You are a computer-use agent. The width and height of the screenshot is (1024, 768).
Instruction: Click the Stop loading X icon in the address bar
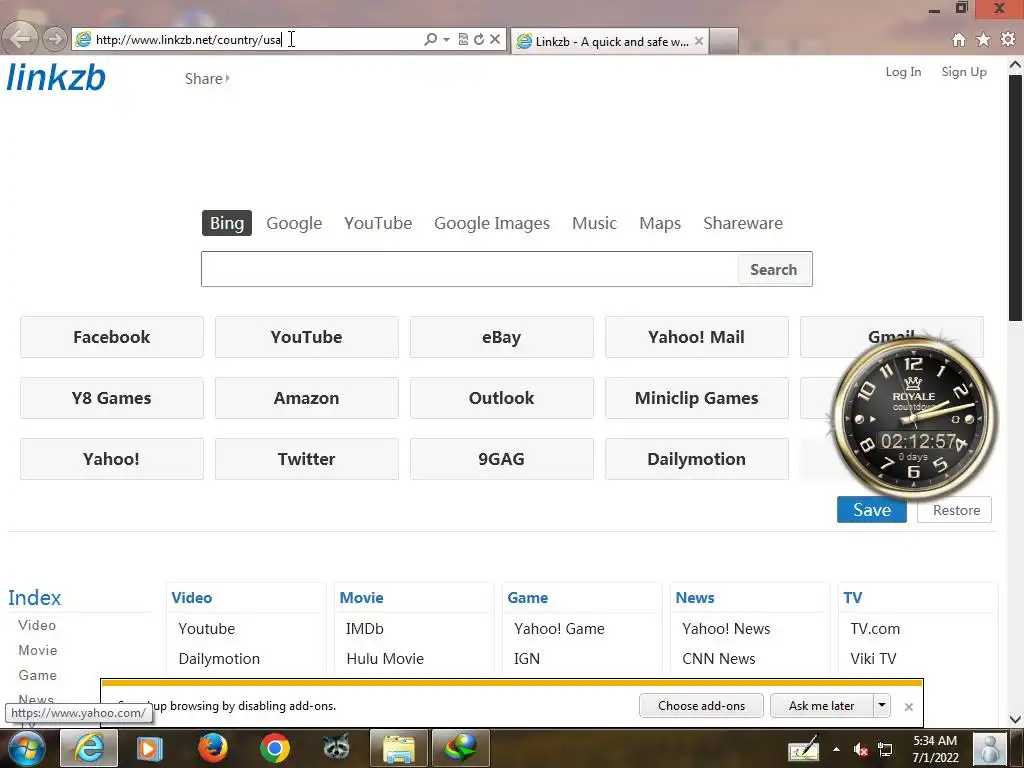(495, 39)
